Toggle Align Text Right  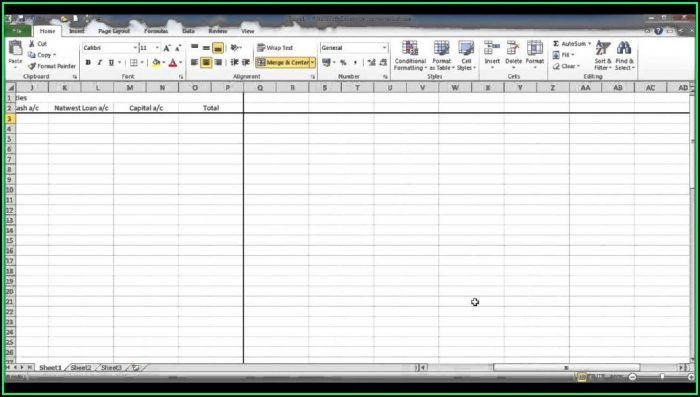(x=218, y=63)
